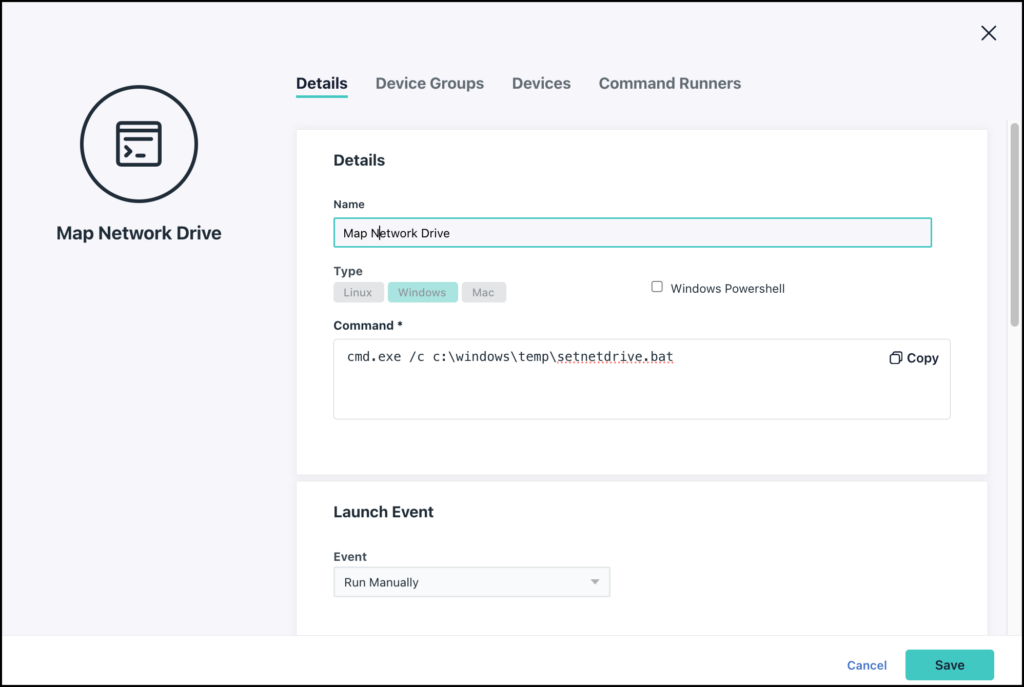Click the Details section heading
The image size is (1024, 687).
click(359, 160)
